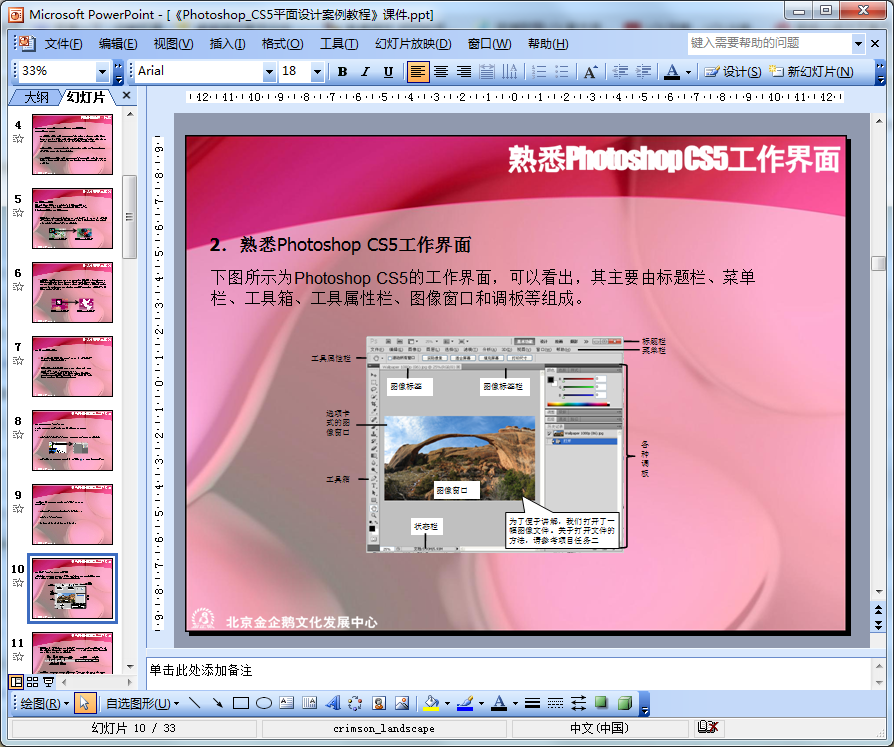Add a new slide (新幻灯片)
The image size is (894, 747).
pos(811,71)
